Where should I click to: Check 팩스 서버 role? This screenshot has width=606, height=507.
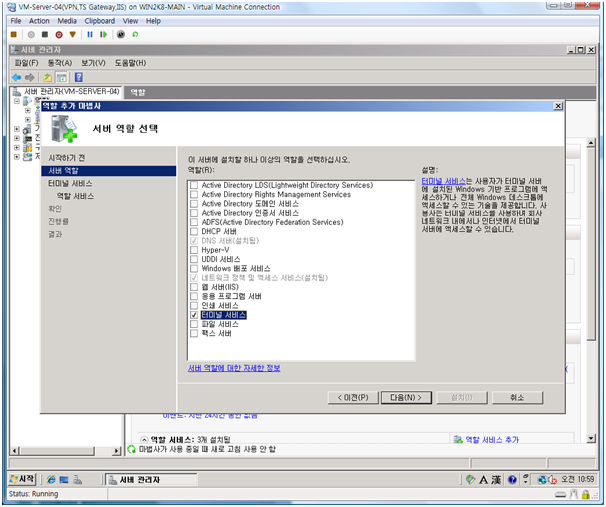pyautogui.click(x=194, y=333)
